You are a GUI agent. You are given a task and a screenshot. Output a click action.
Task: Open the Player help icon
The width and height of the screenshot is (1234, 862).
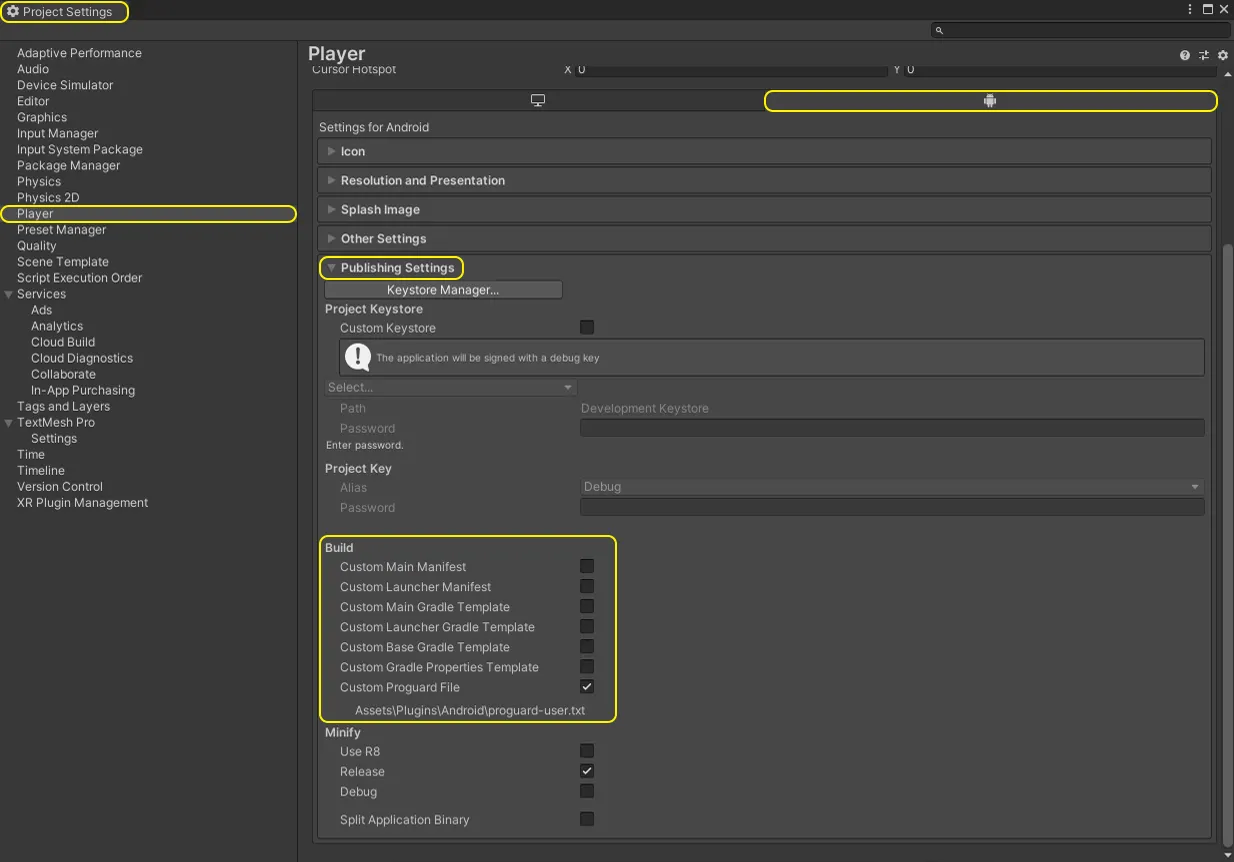1185,56
